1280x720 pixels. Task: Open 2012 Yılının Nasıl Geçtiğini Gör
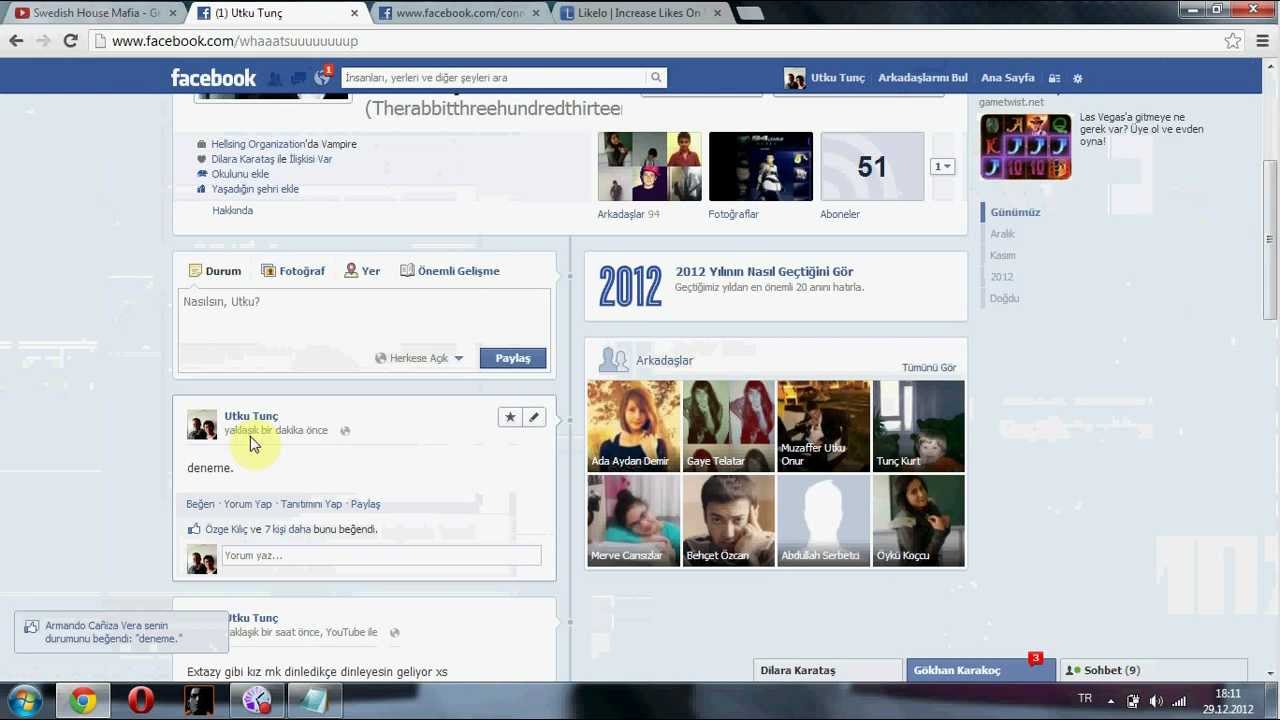tap(764, 271)
